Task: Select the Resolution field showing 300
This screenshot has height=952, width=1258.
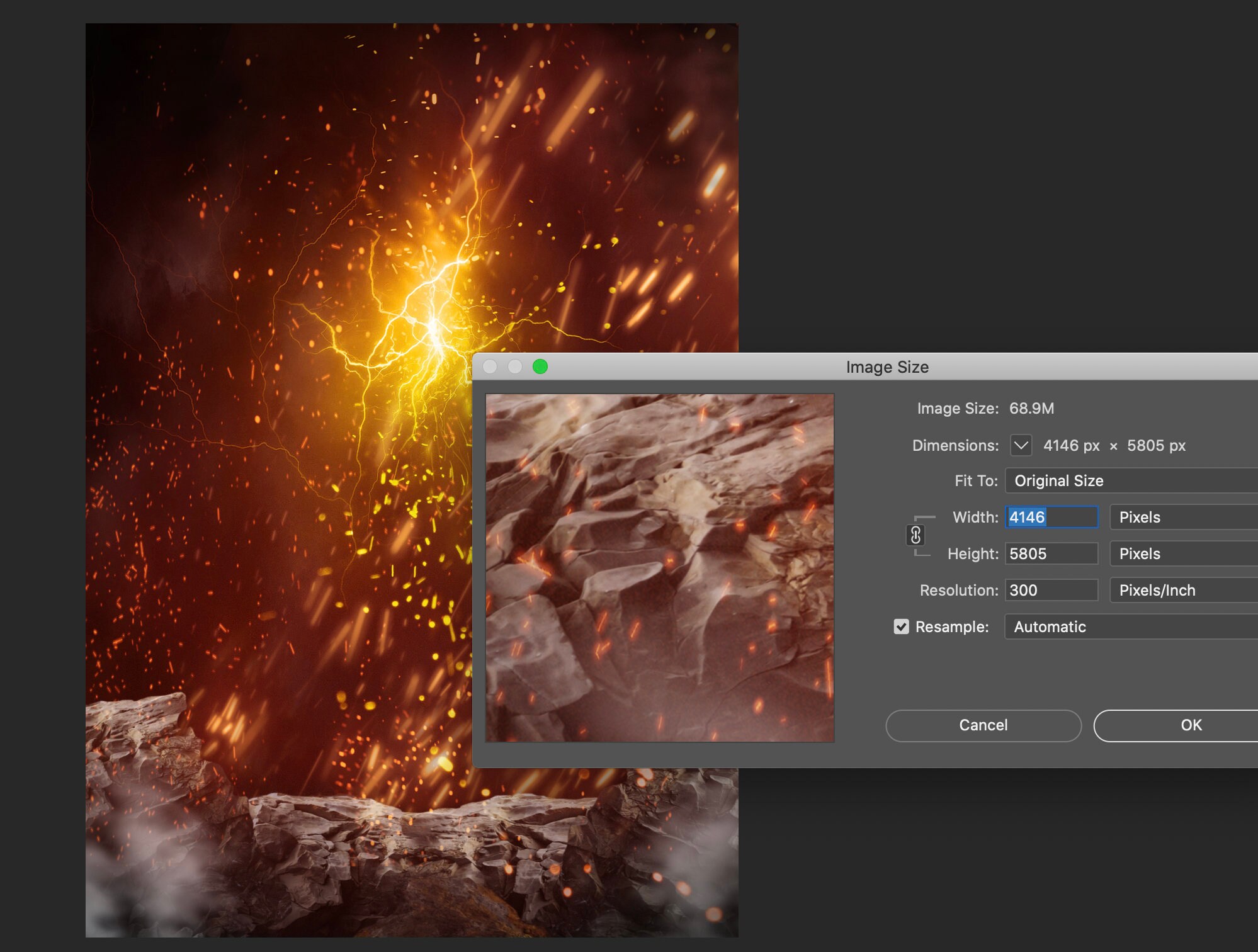Action: point(1051,590)
